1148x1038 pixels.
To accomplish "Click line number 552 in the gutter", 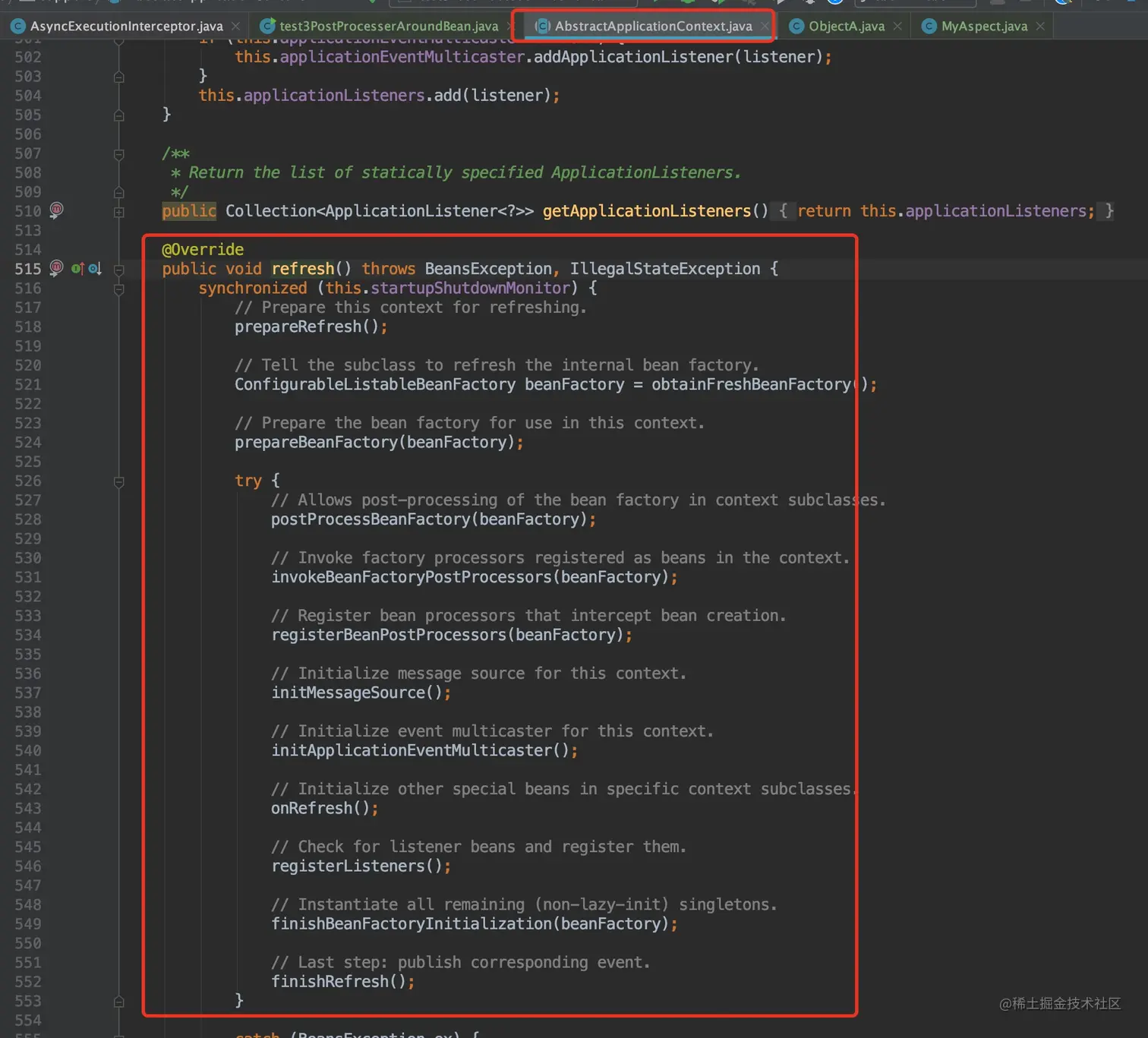I will [x=28, y=981].
